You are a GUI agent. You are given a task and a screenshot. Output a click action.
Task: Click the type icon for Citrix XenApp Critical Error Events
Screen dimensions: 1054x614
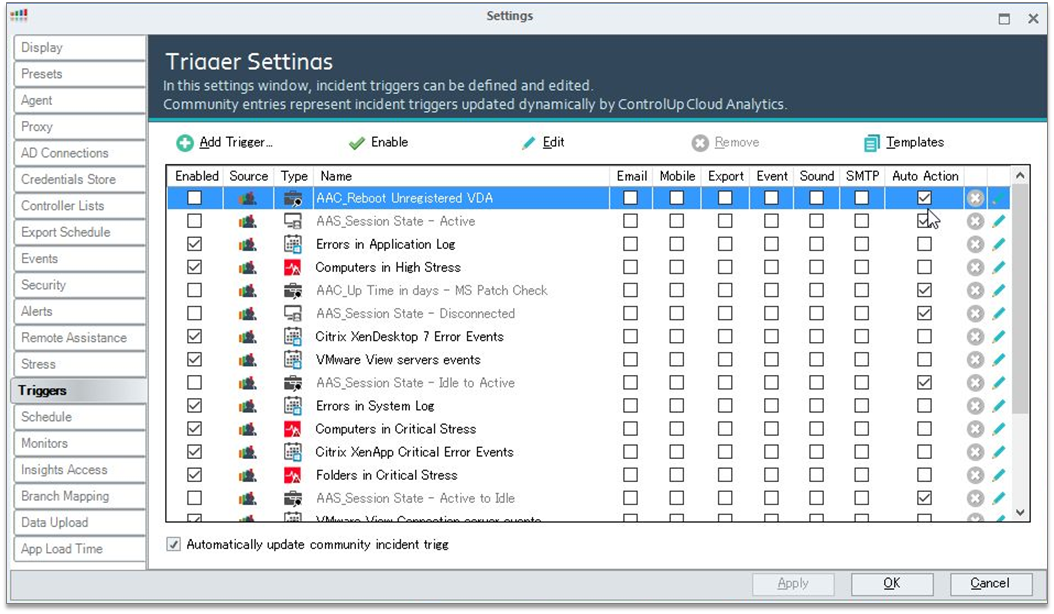click(x=292, y=452)
